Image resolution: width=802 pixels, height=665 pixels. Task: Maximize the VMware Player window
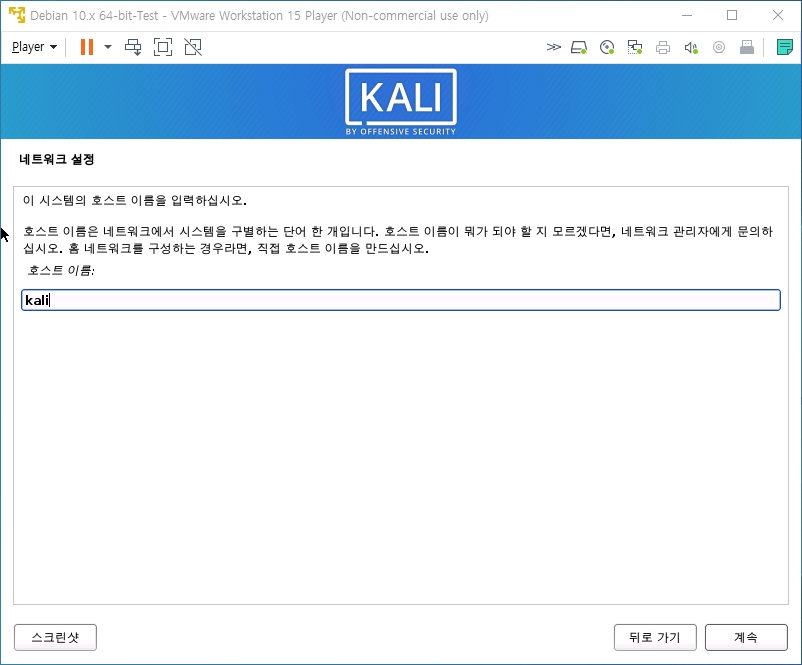point(732,15)
